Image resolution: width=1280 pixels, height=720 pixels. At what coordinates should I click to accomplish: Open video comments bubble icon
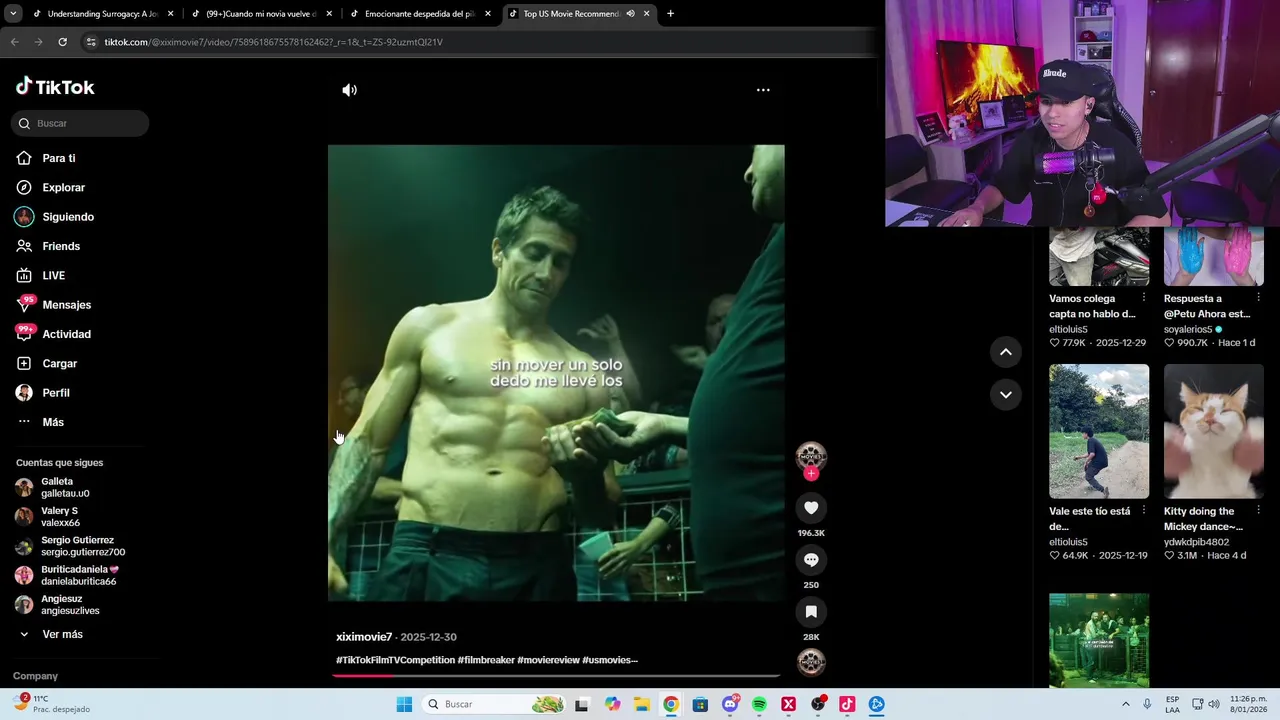tap(811, 560)
